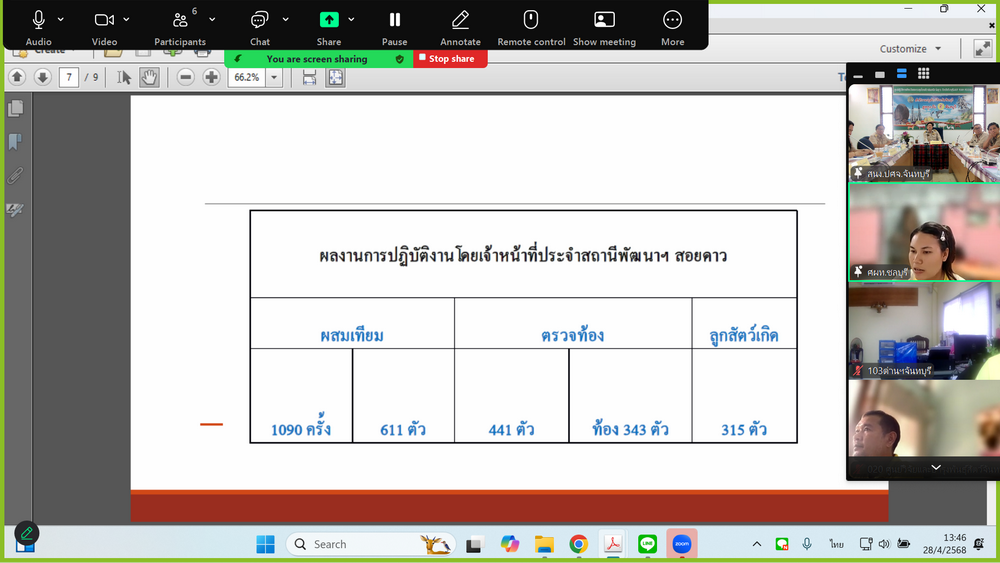Viewport: 1000px width, 563px height.
Task: Expand the system tray hidden icons arrow
Action: coord(756,544)
